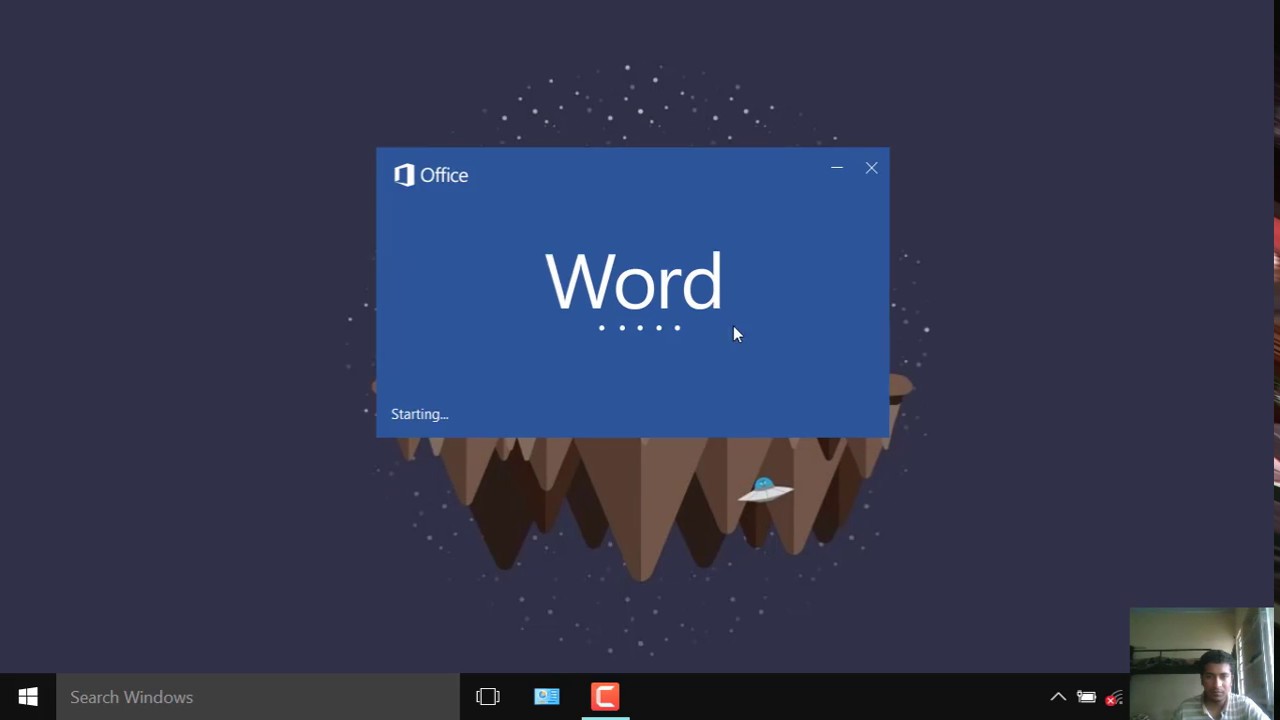The width and height of the screenshot is (1280, 720).
Task: Open the blue window app in taskbar
Action: click(547, 697)
